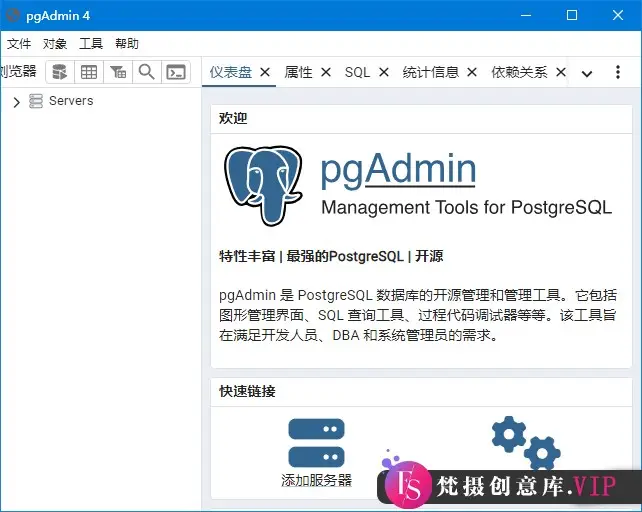Open the 文件 menu
Image resolution: width=642 pixels, height=512 pixels.
pos(19,43)
